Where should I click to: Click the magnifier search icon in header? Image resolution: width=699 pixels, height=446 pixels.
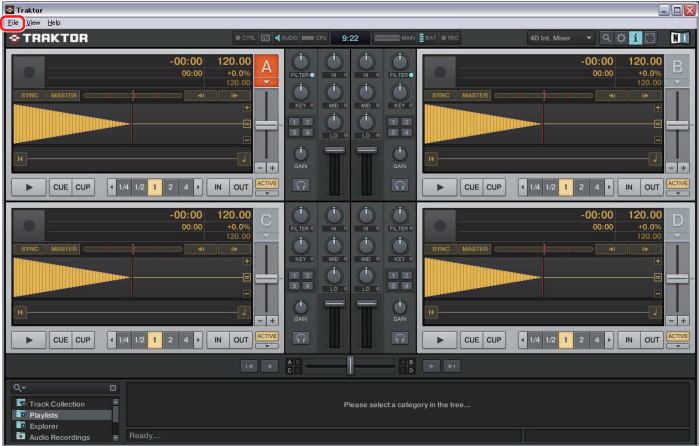point(606,38)
